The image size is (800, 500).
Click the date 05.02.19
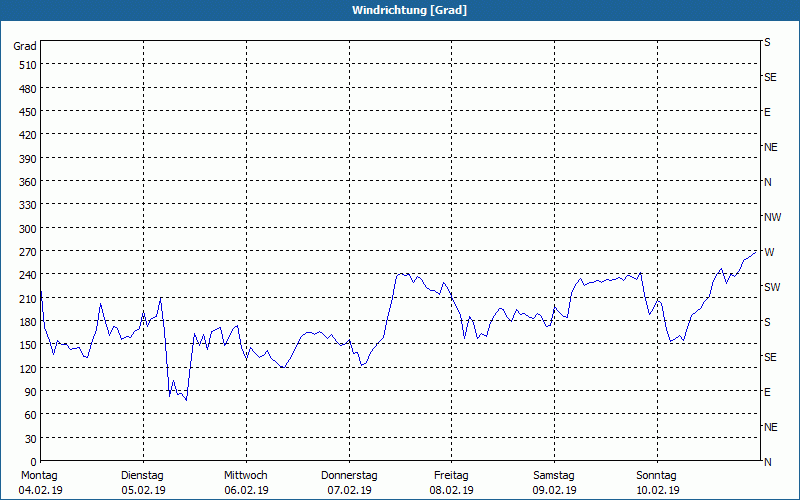pos(143,490)
